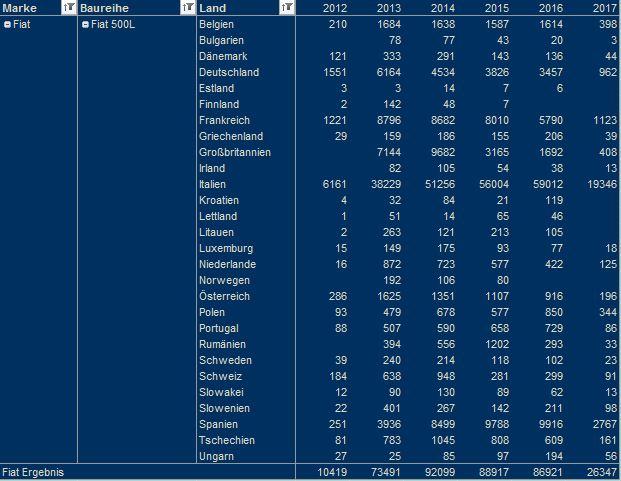Select the Polen row label
The height and width of the screenshot is (481, 621).
click(x=212, y=312)
